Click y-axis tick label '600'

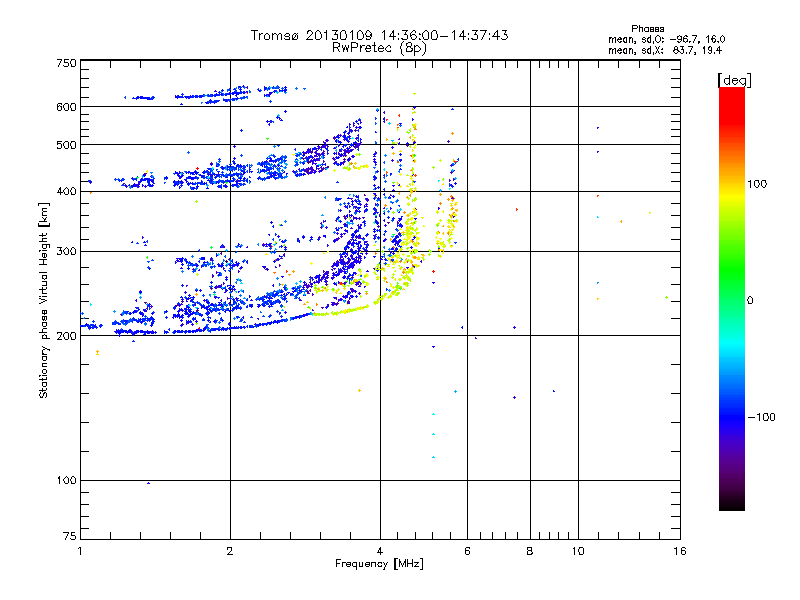coord(67,107)
